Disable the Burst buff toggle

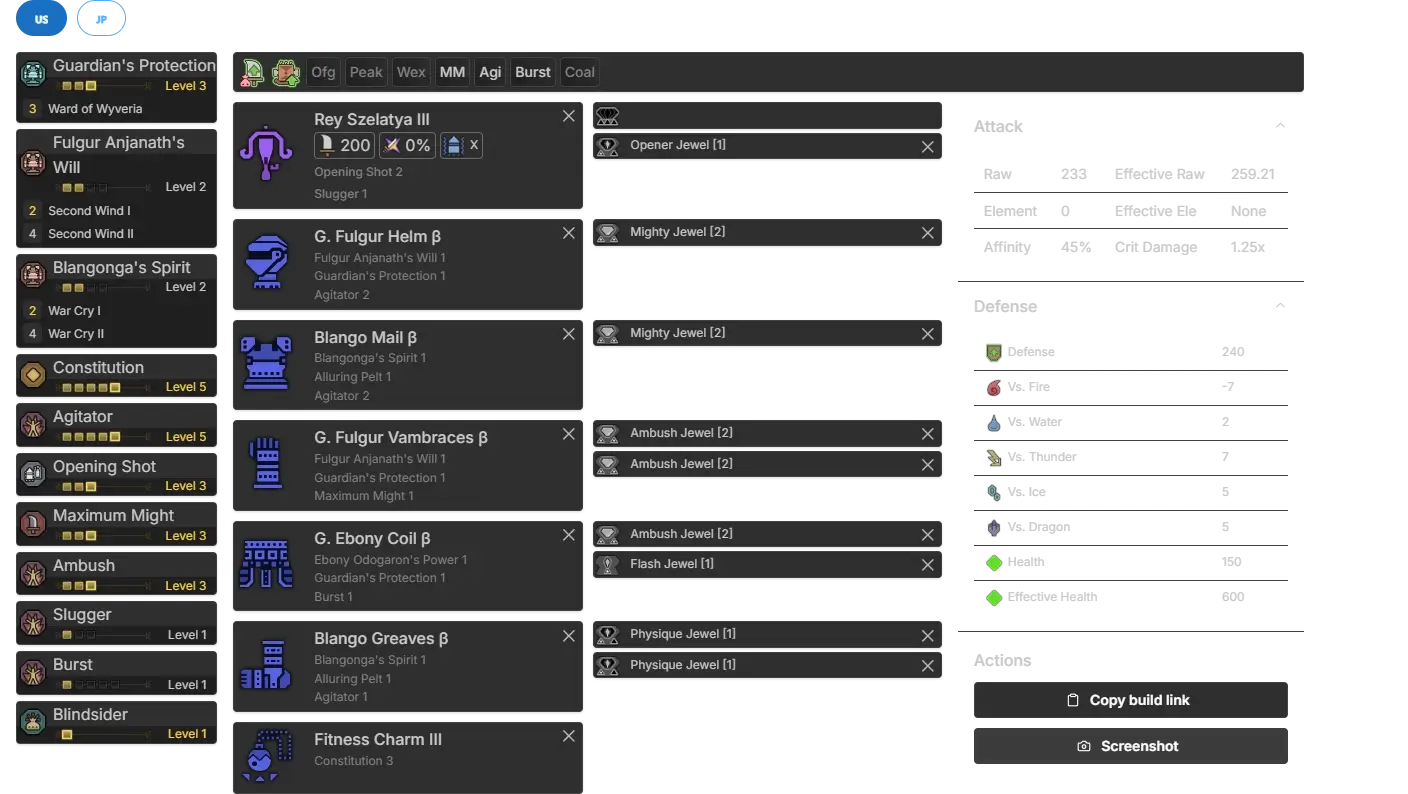coord(532,72)
